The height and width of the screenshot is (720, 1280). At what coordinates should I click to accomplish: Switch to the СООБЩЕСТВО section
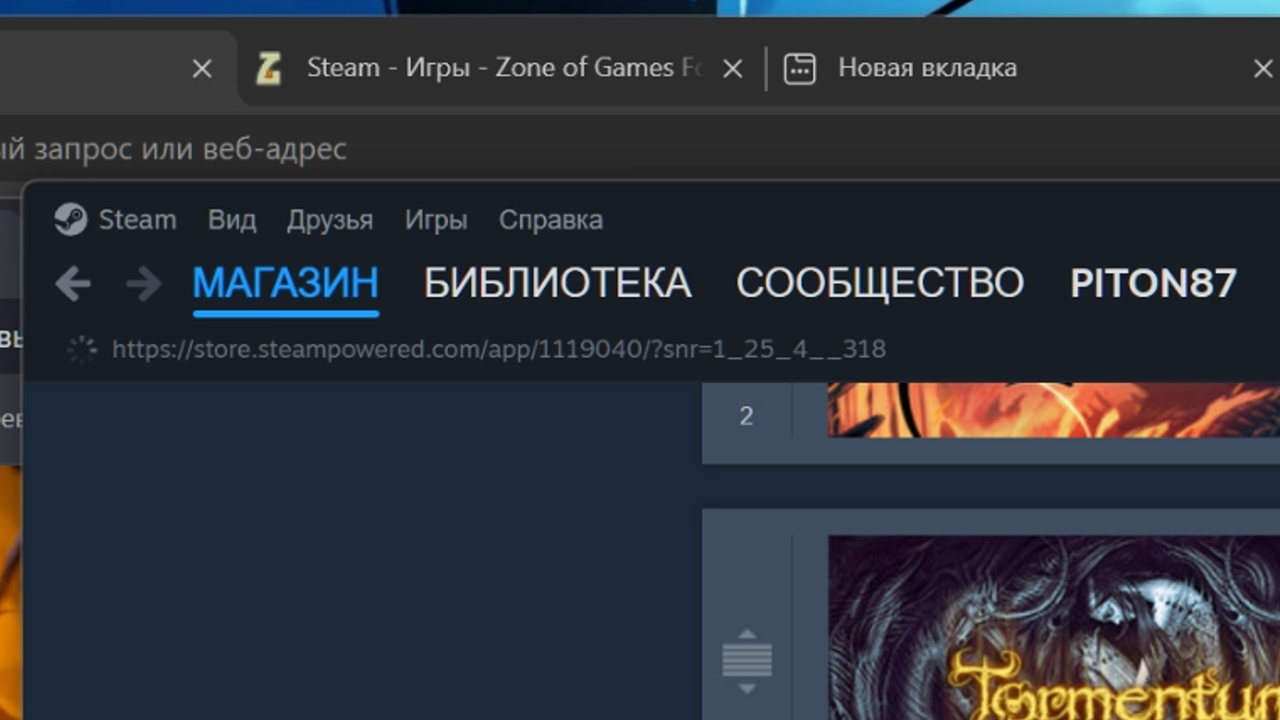tap(880, 284)
